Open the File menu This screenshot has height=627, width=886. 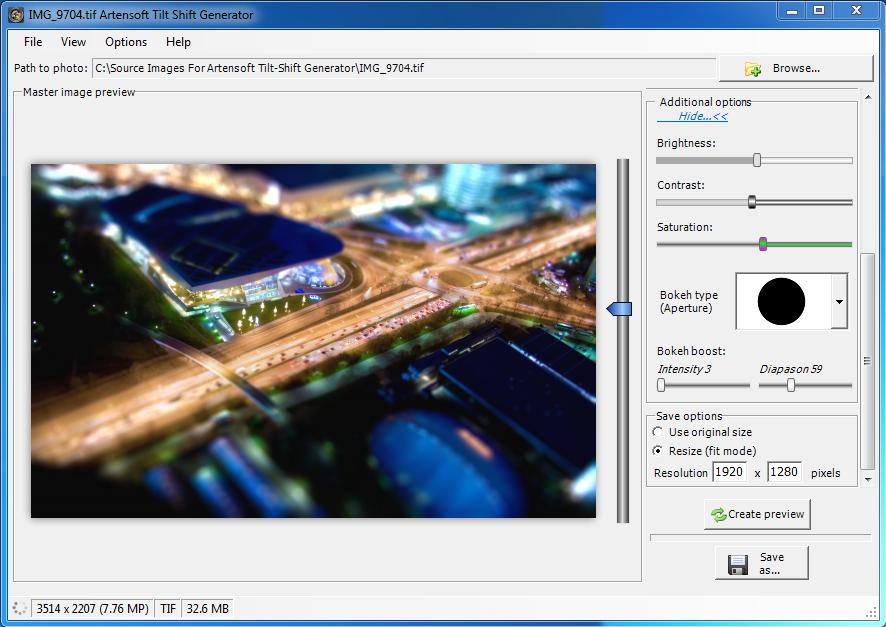click(x=33, y=42)
